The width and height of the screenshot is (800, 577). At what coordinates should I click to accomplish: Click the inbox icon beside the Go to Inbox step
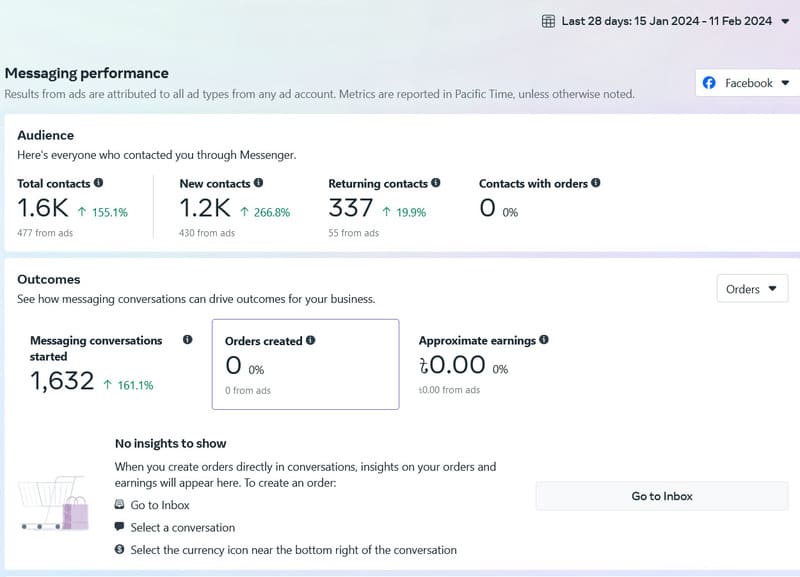pos(122,505)
